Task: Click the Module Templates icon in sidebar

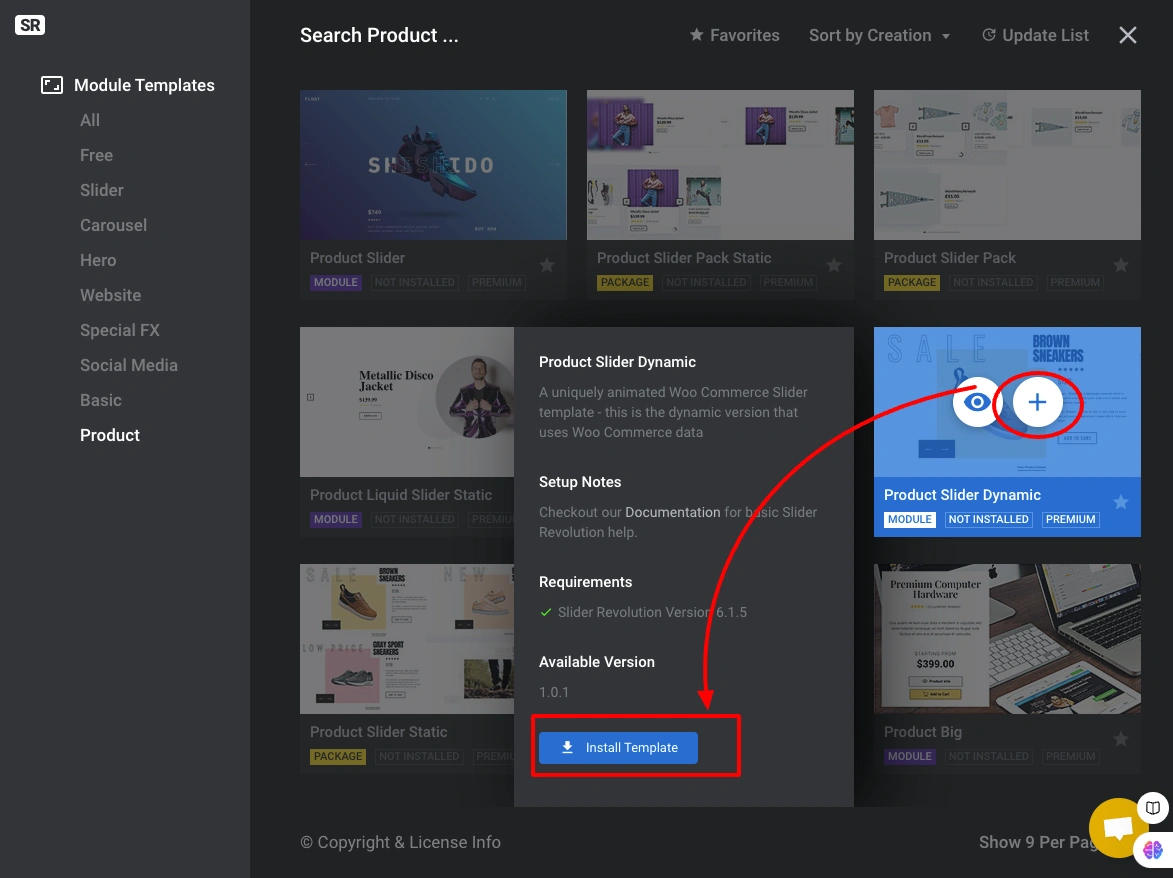Action: tap(52, 85)
